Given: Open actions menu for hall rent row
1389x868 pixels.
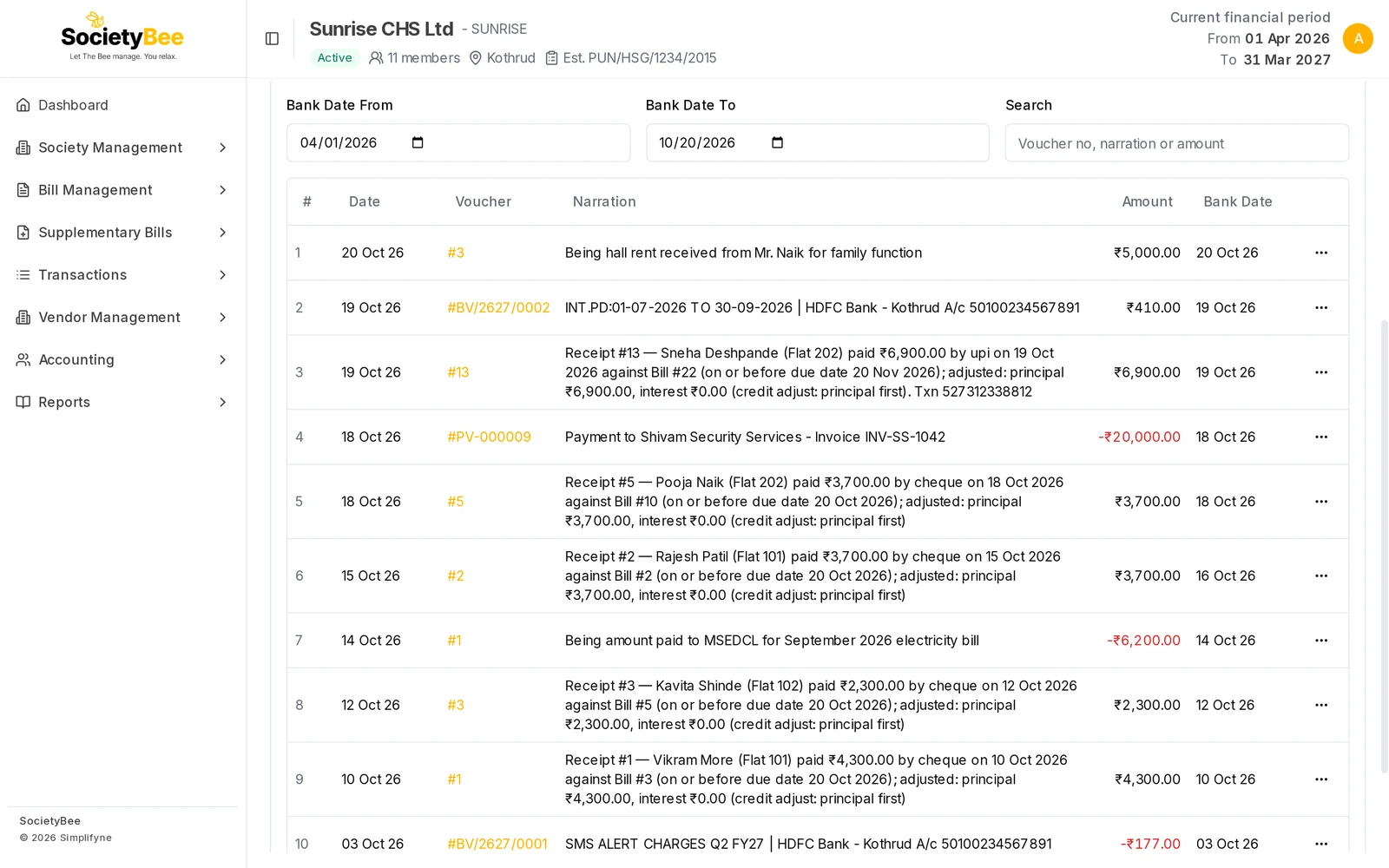Looking at the screenshot, I should click(x=1321, y=253).
